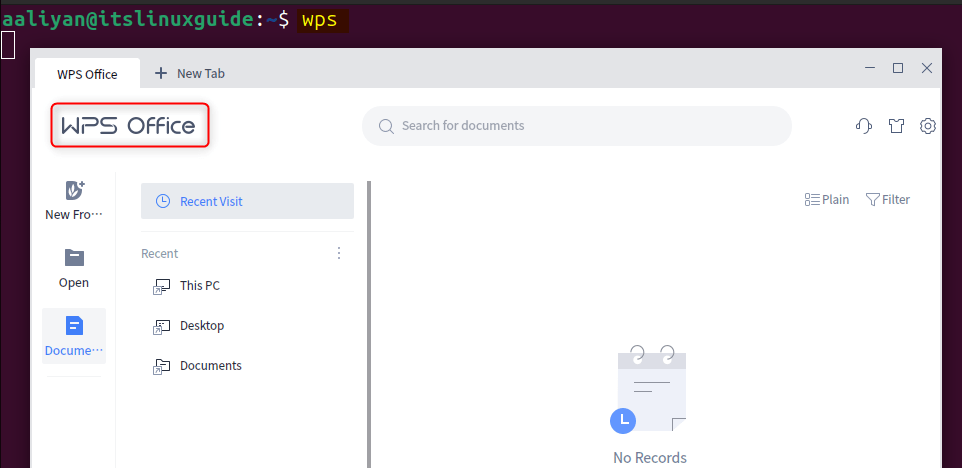The height and width of the screenshot is (468, 962).
Task: Open the settings gear icon
Action: click(928, 126)
